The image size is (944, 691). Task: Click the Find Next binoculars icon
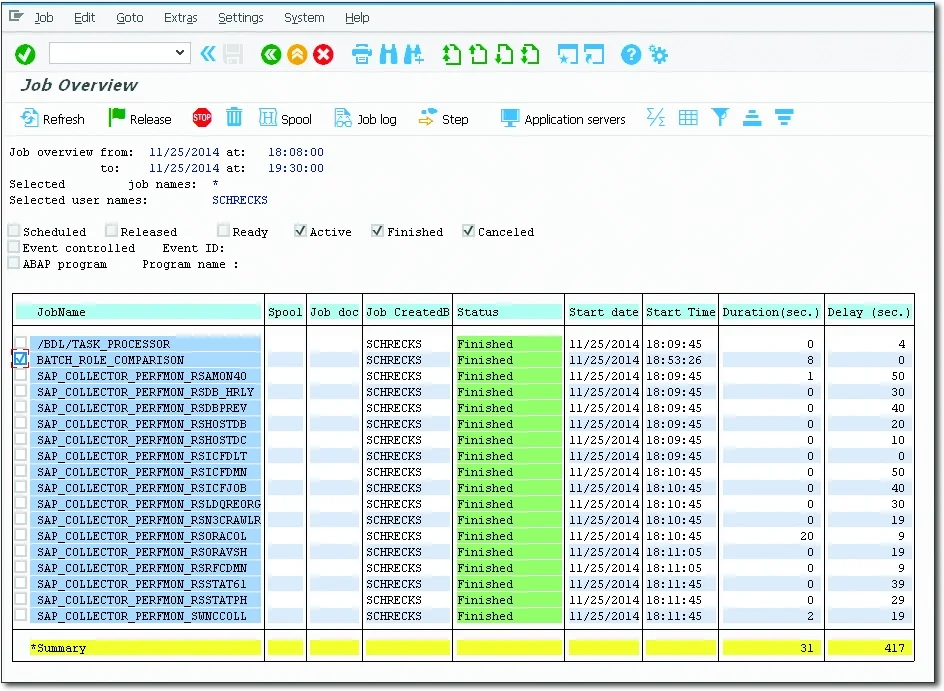(x=414, y=55)
